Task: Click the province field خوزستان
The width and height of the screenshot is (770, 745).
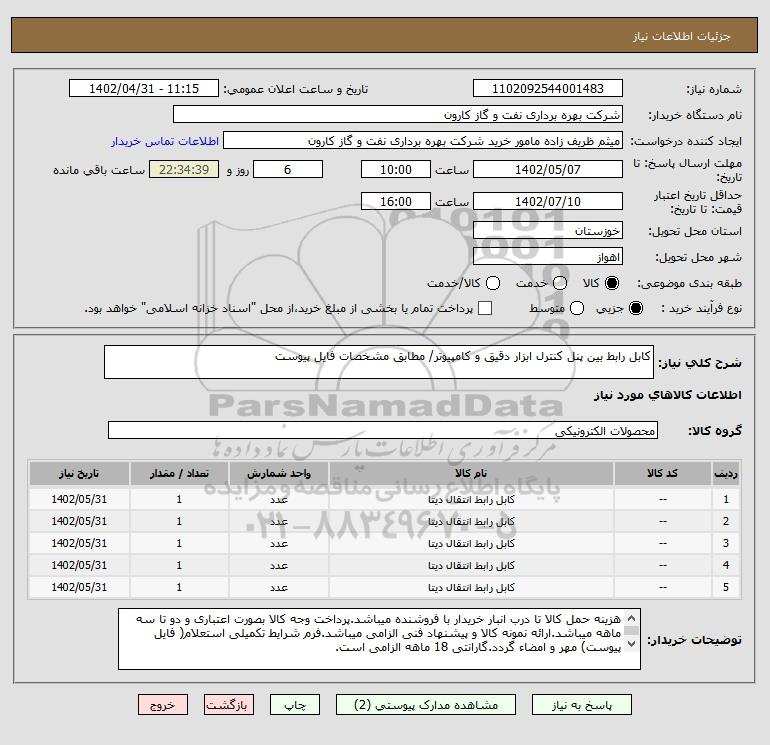Action: click(548, 230)
